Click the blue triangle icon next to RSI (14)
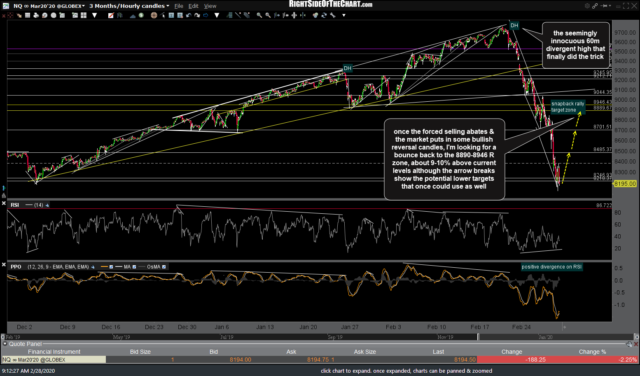Viewport: 640px width, 376px height. click(x=47, y=205)
